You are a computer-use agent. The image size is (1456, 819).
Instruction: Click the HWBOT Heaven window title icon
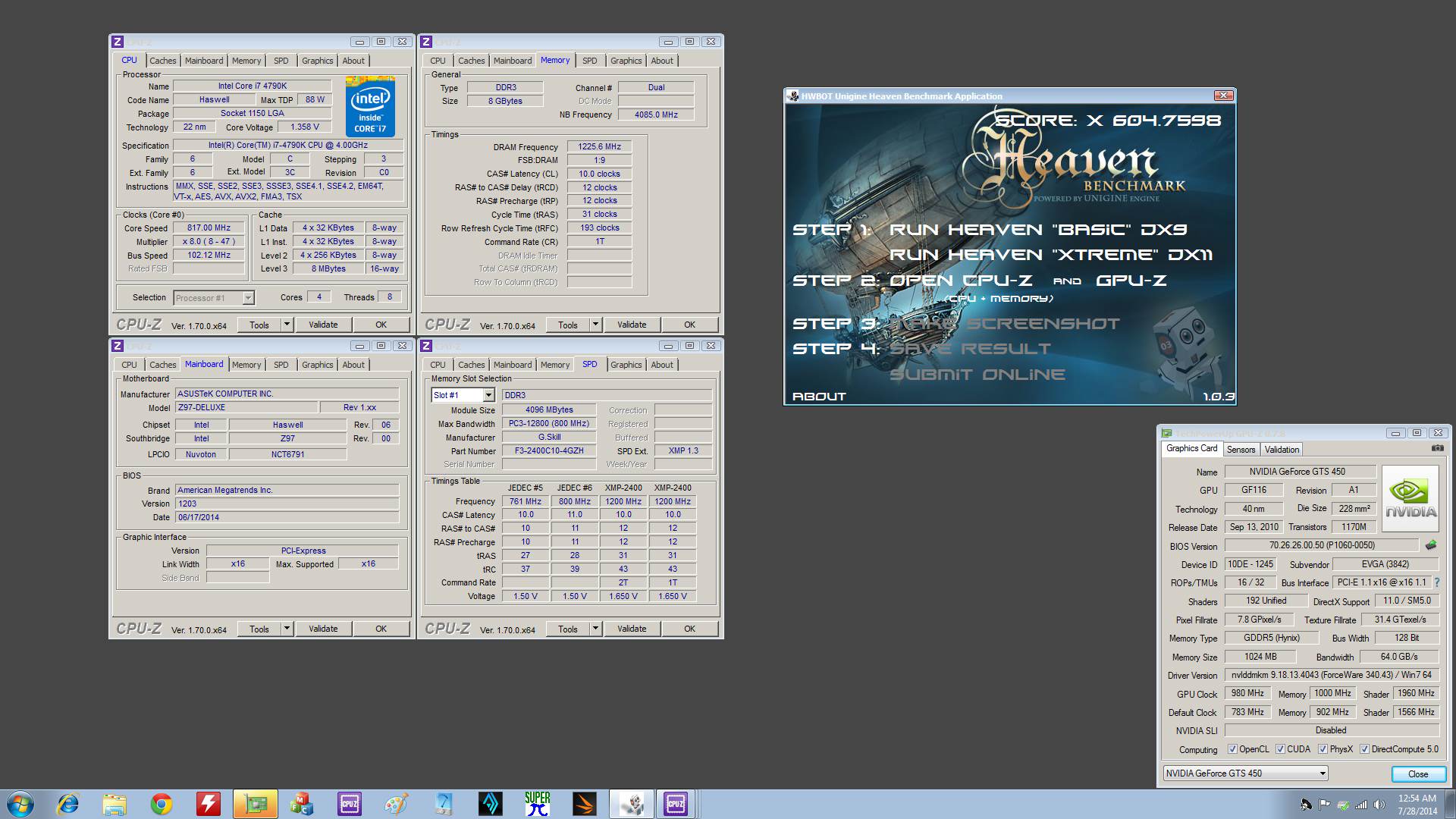[x=793, y=96]
